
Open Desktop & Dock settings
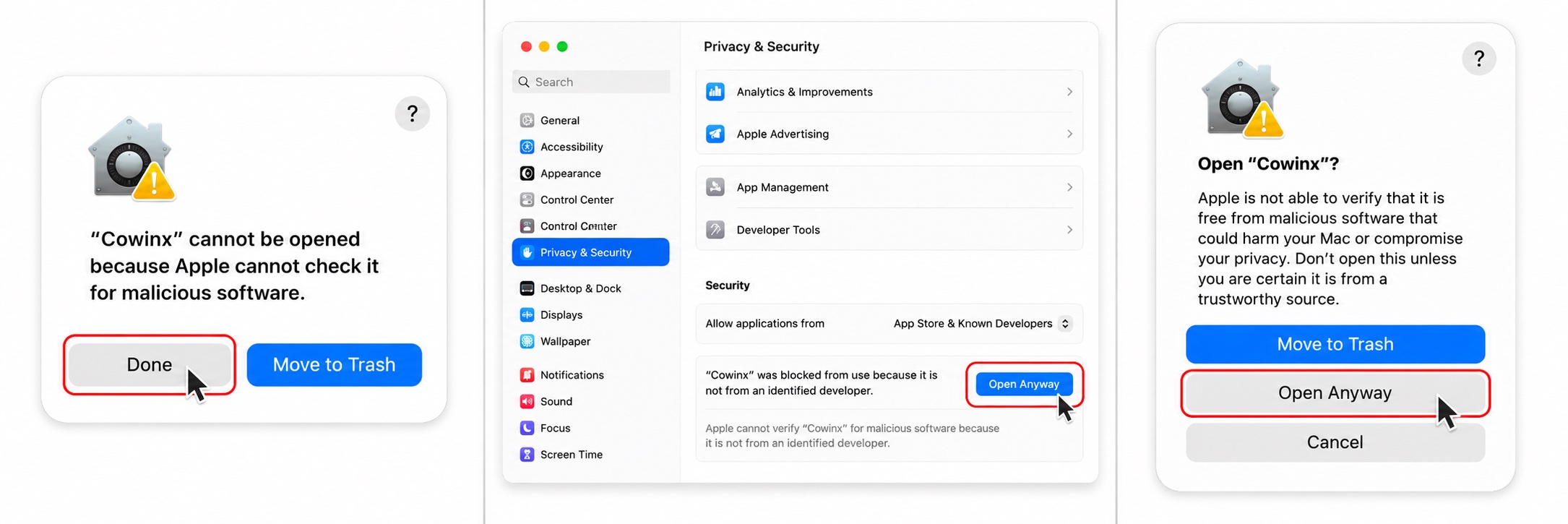590,288
